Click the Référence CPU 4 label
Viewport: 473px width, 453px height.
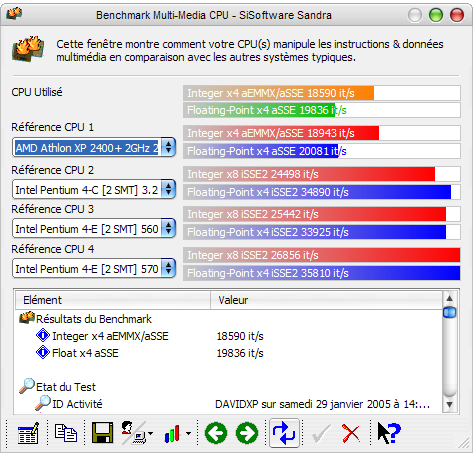(53, 249)
